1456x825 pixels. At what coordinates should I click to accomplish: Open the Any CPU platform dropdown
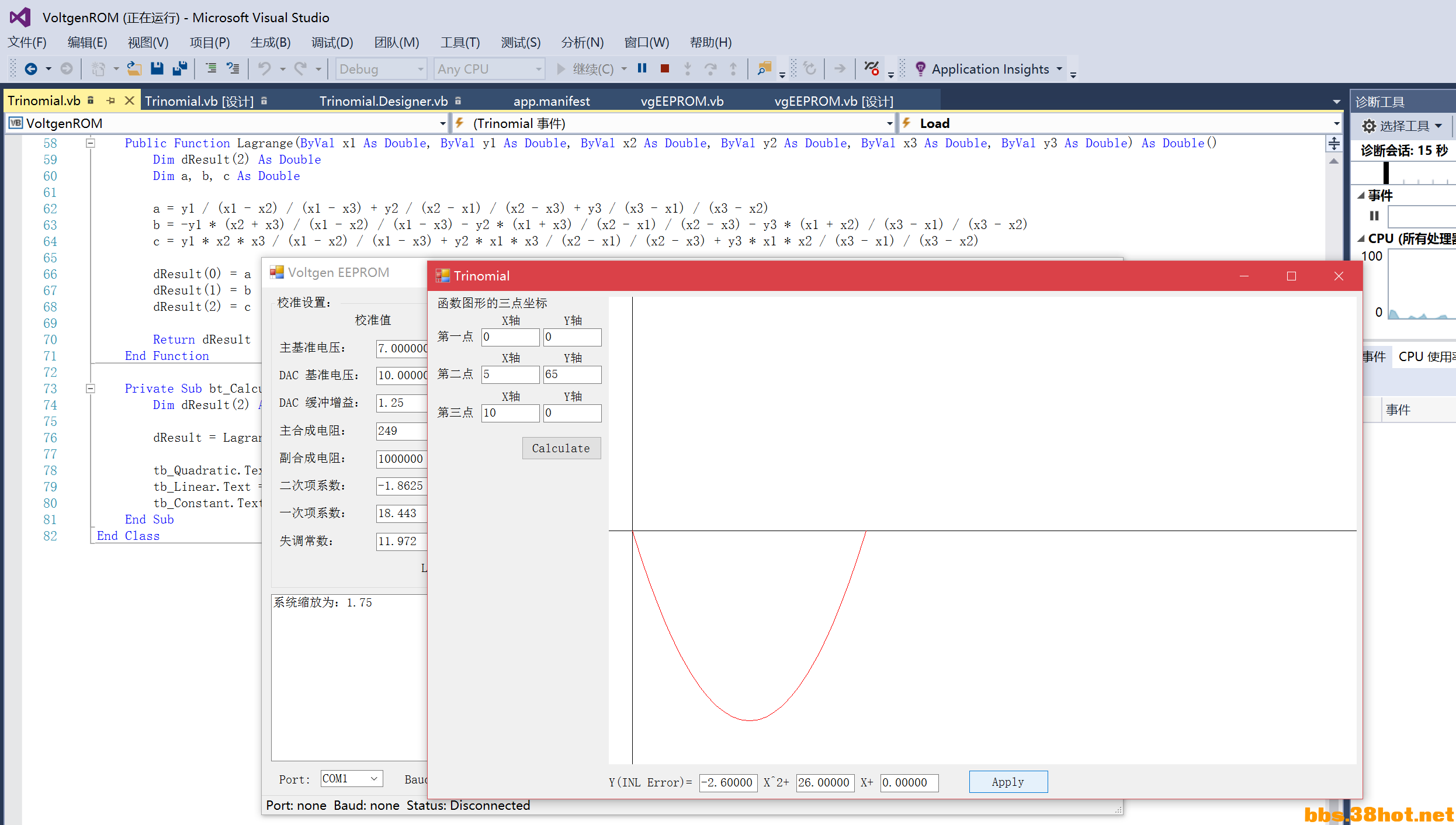[x=489, y=69]
